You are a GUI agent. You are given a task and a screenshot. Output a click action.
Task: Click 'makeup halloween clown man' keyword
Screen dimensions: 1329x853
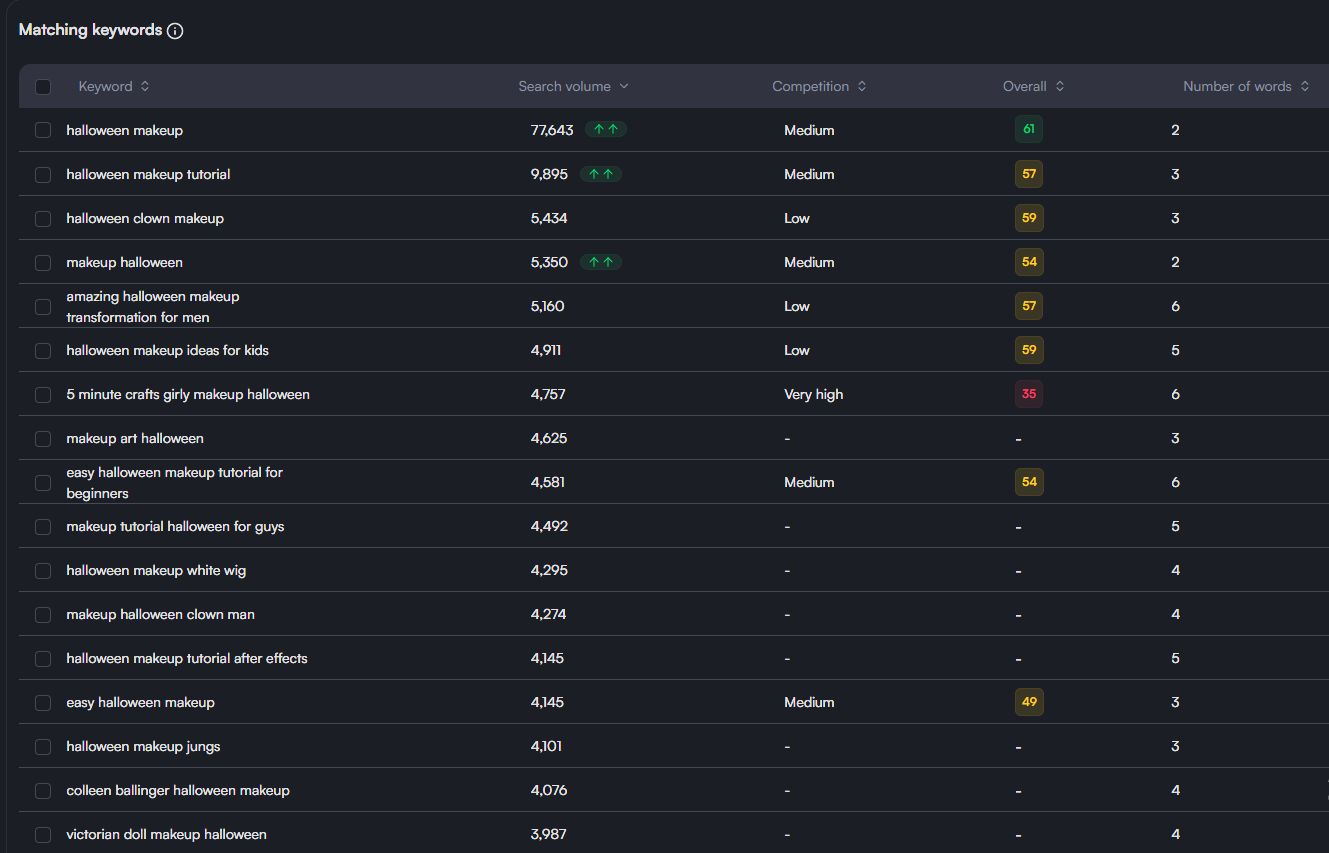pyautogui.click(x=161, y=615)
